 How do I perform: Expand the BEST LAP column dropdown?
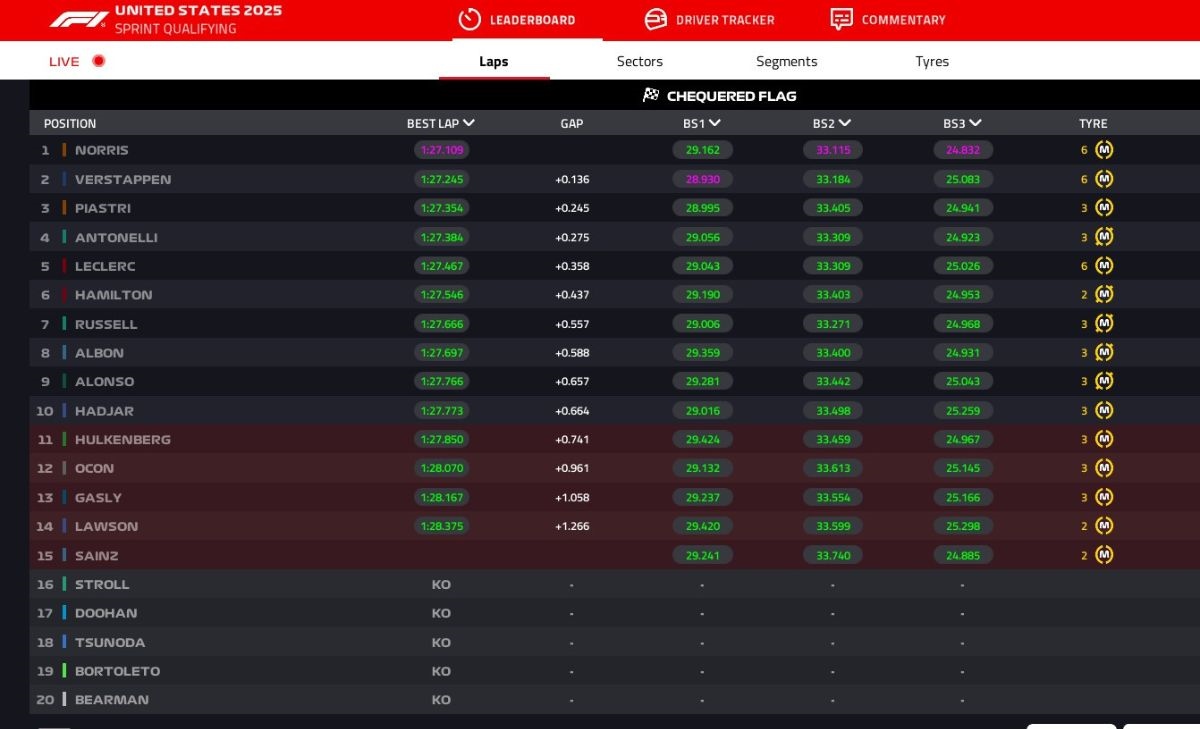(469, 123)
